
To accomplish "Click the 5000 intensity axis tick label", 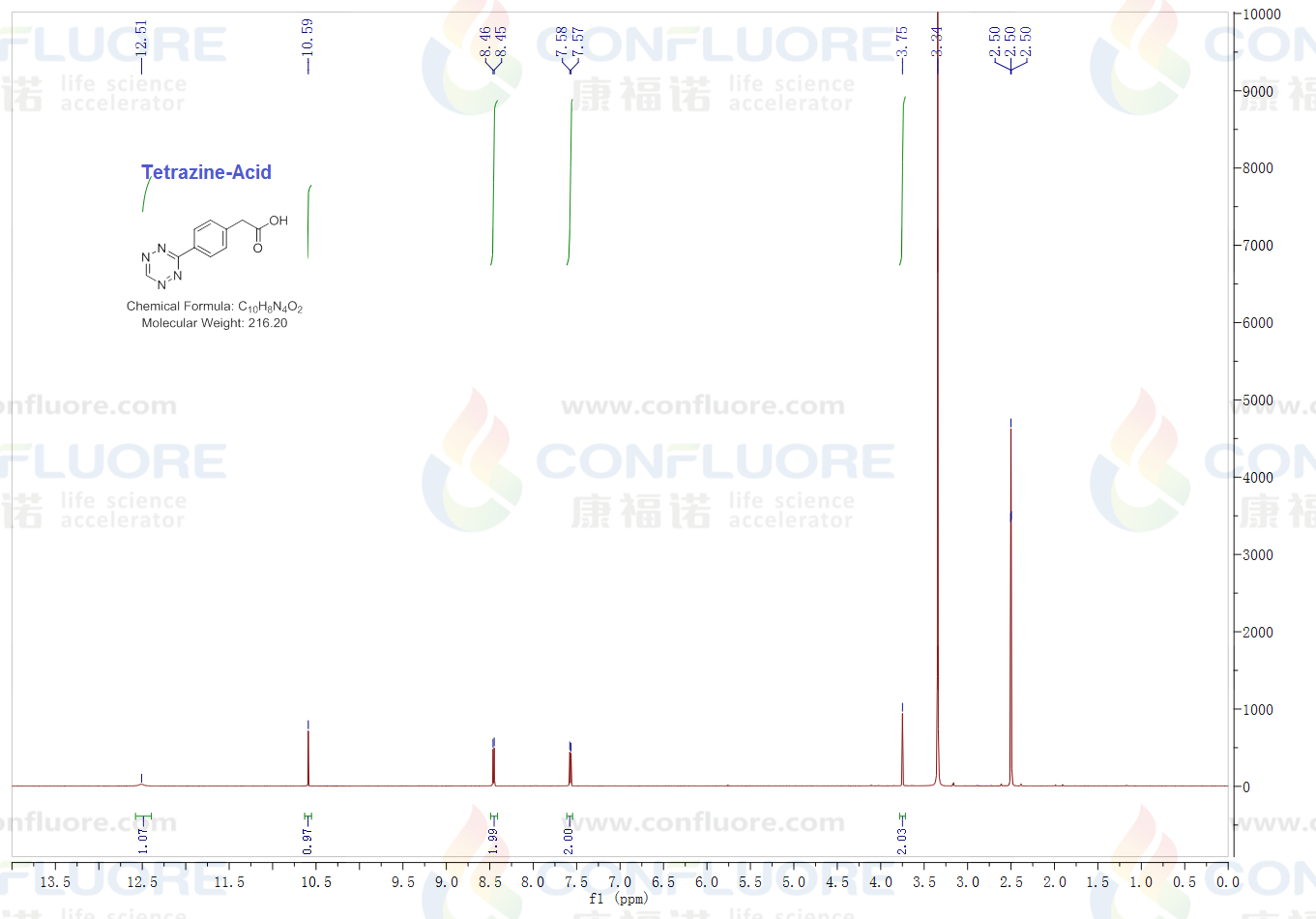I will (x=1258, y=400).
